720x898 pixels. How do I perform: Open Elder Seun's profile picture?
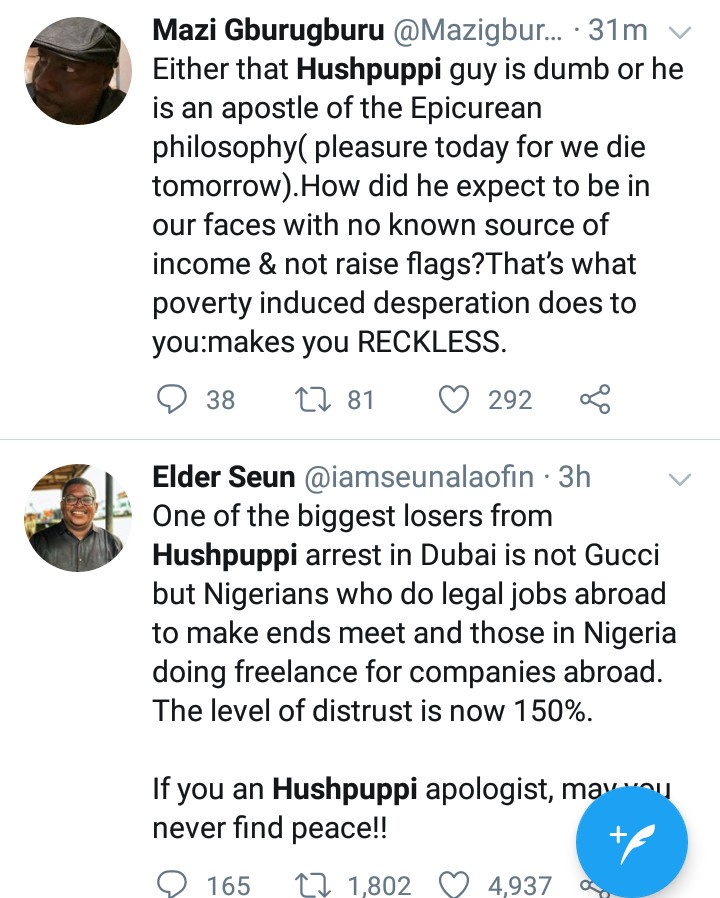pos(77,517)
